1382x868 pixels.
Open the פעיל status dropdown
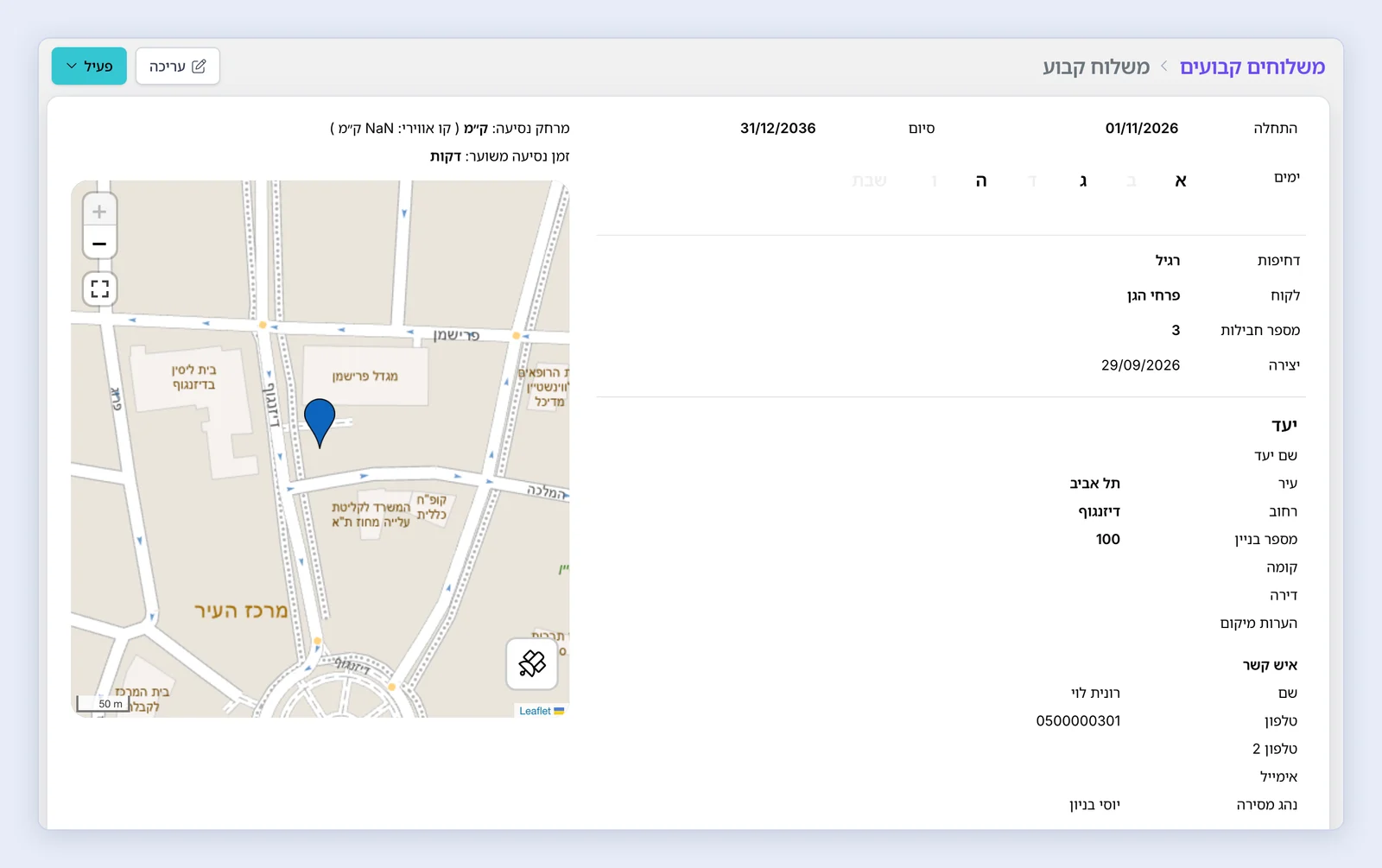(x=89, y=67)
